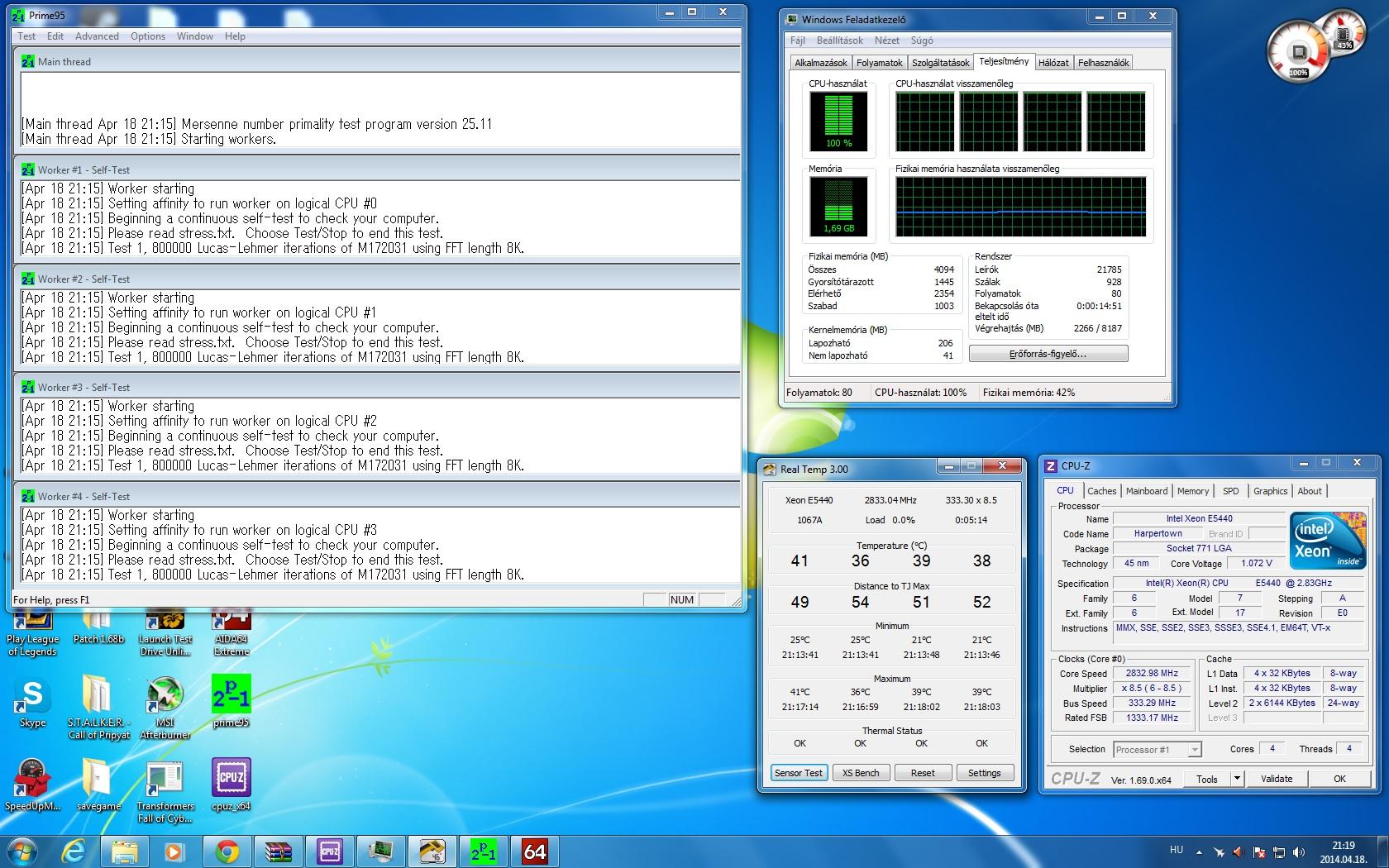The image size is (1389, 868).
Task: Open the Options menu in Prime95
Action: (148, 36)
